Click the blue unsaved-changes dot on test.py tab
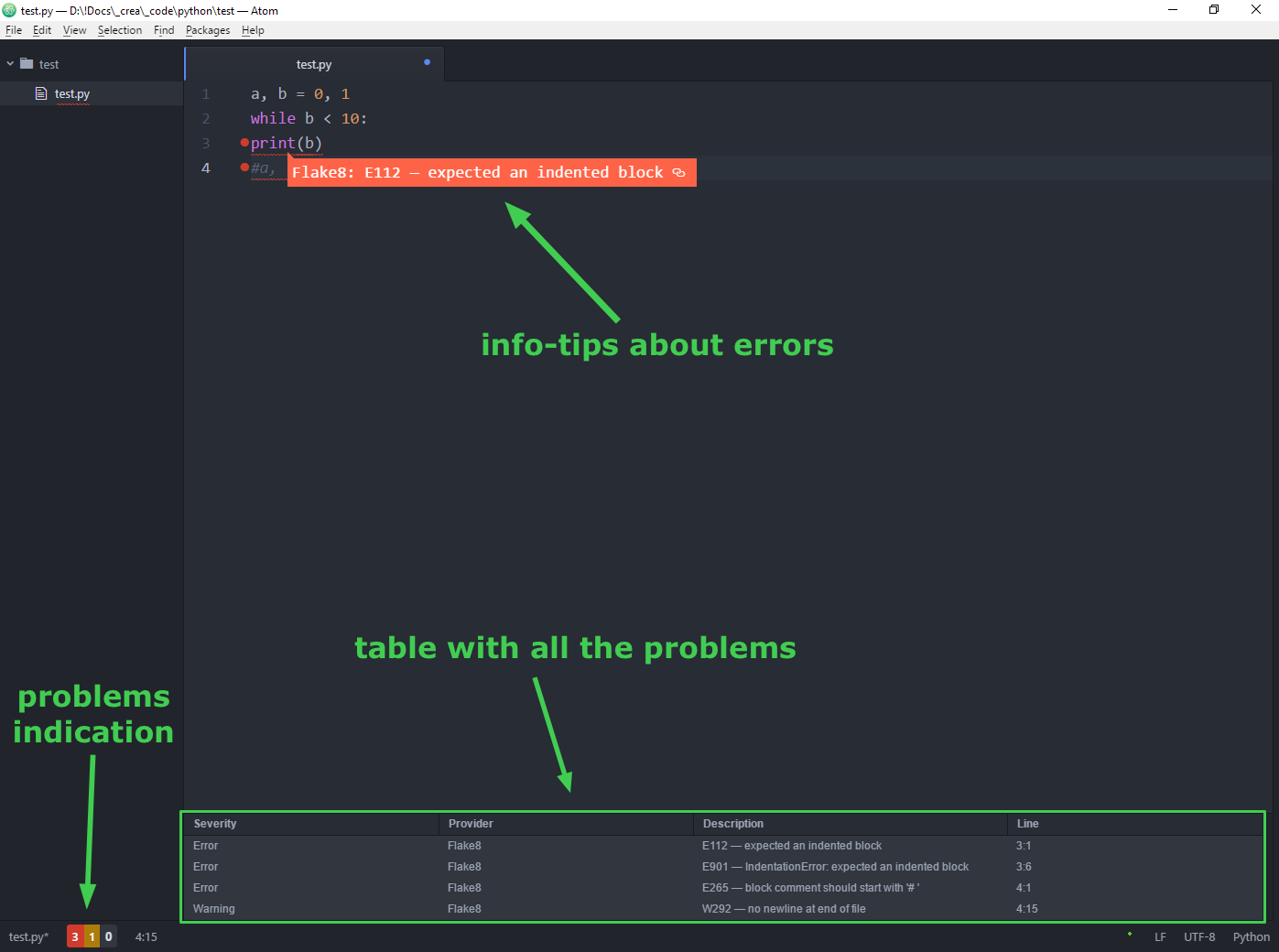 (x=427, y=61)
